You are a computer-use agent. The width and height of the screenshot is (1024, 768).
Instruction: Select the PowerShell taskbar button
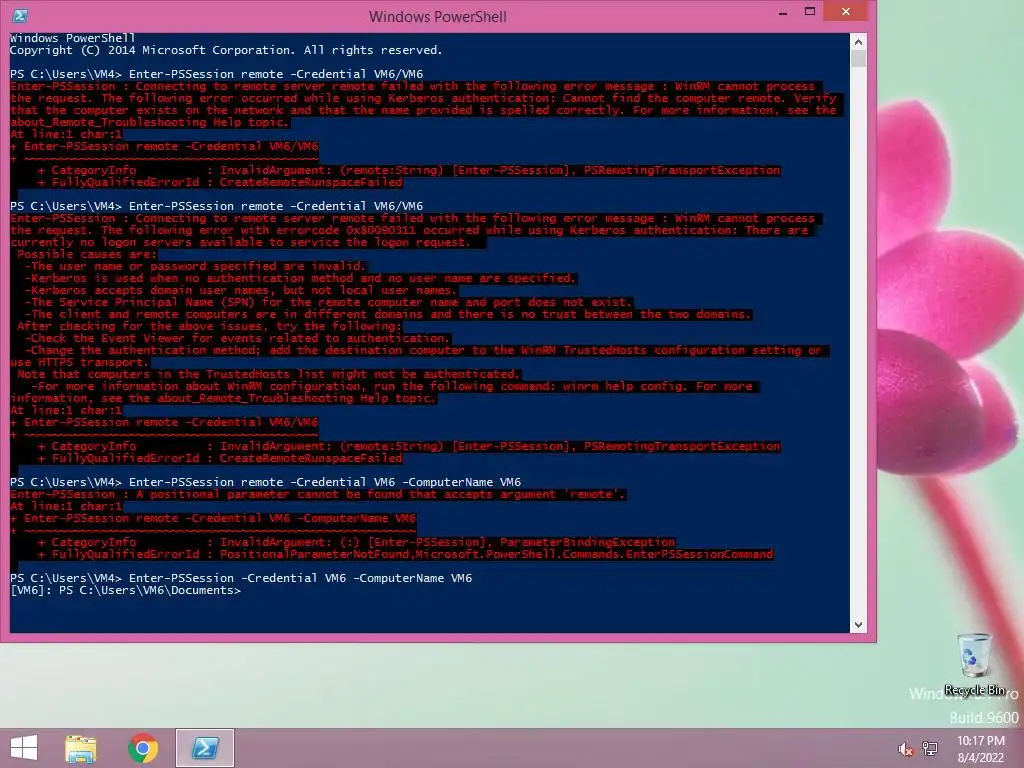click(204, 748)
